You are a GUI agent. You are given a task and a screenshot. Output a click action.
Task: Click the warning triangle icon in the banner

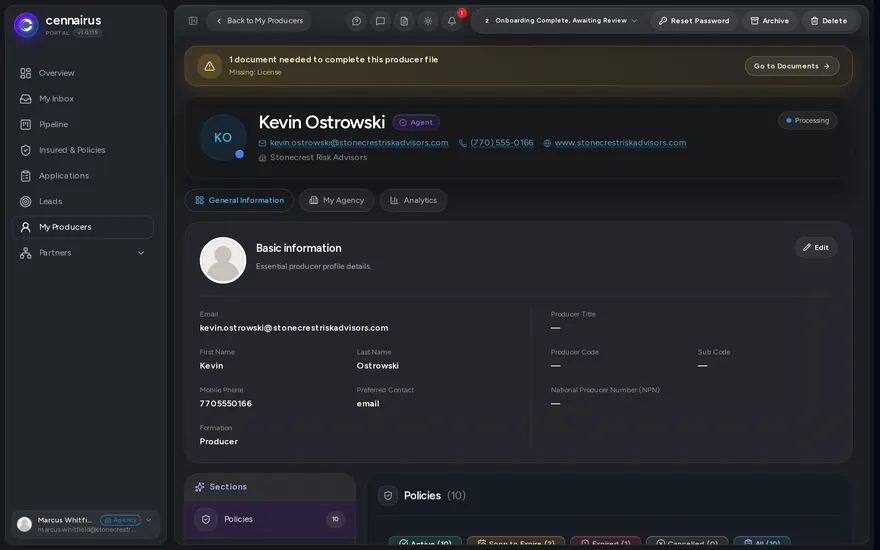click(x=209, y=66)
